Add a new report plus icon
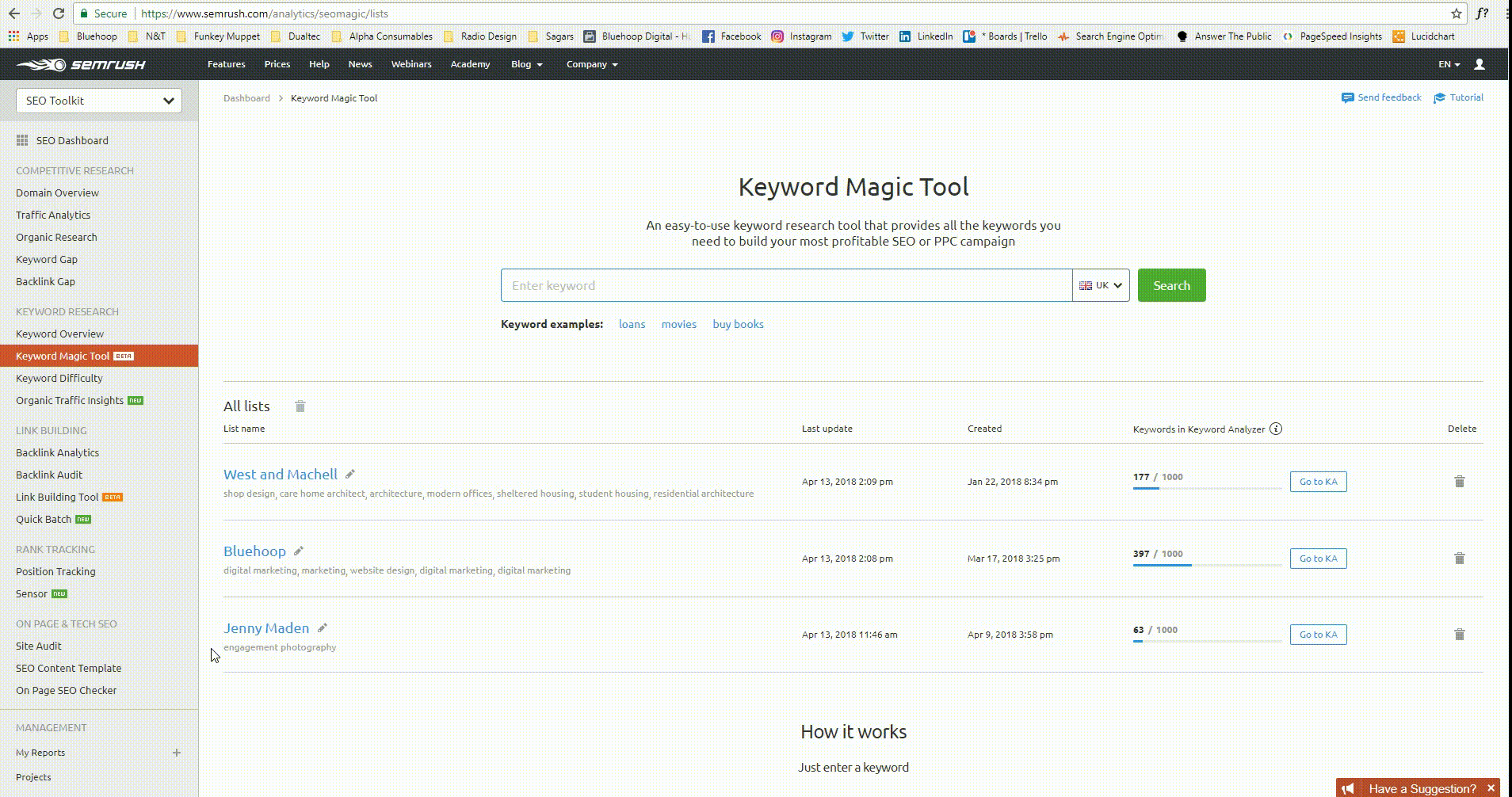The height and width of the screenshot is (797, 1512). pos(177,753)
